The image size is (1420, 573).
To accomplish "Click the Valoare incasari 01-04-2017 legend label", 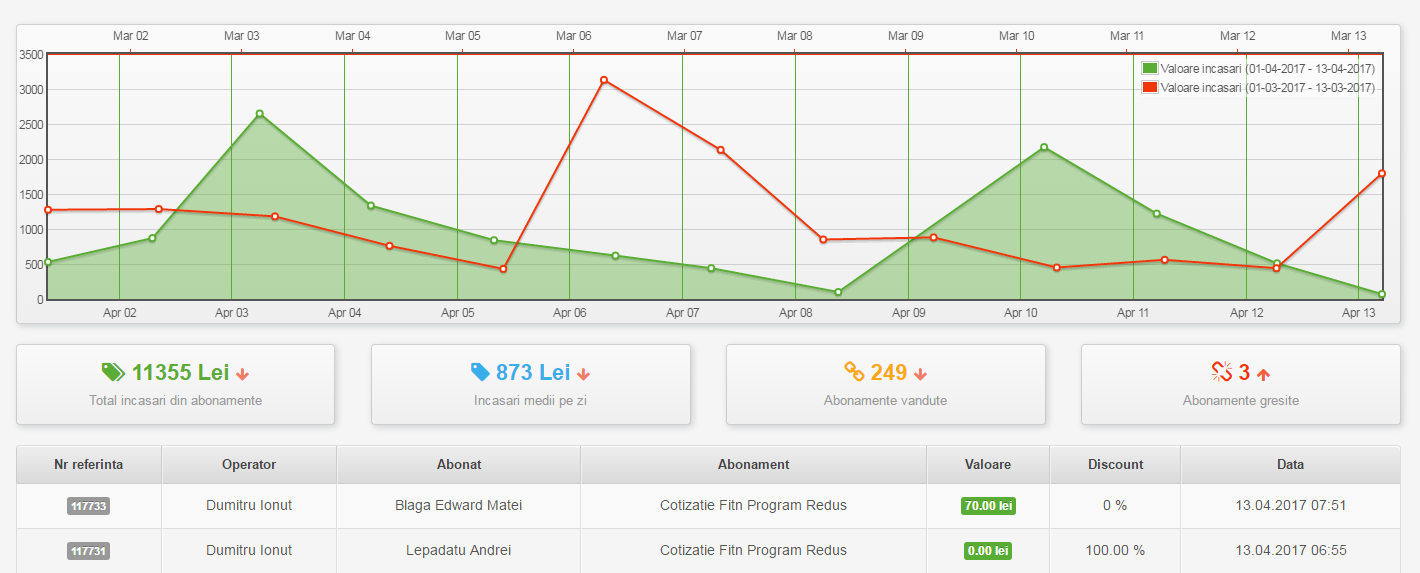I will [x=1267, y=69].
